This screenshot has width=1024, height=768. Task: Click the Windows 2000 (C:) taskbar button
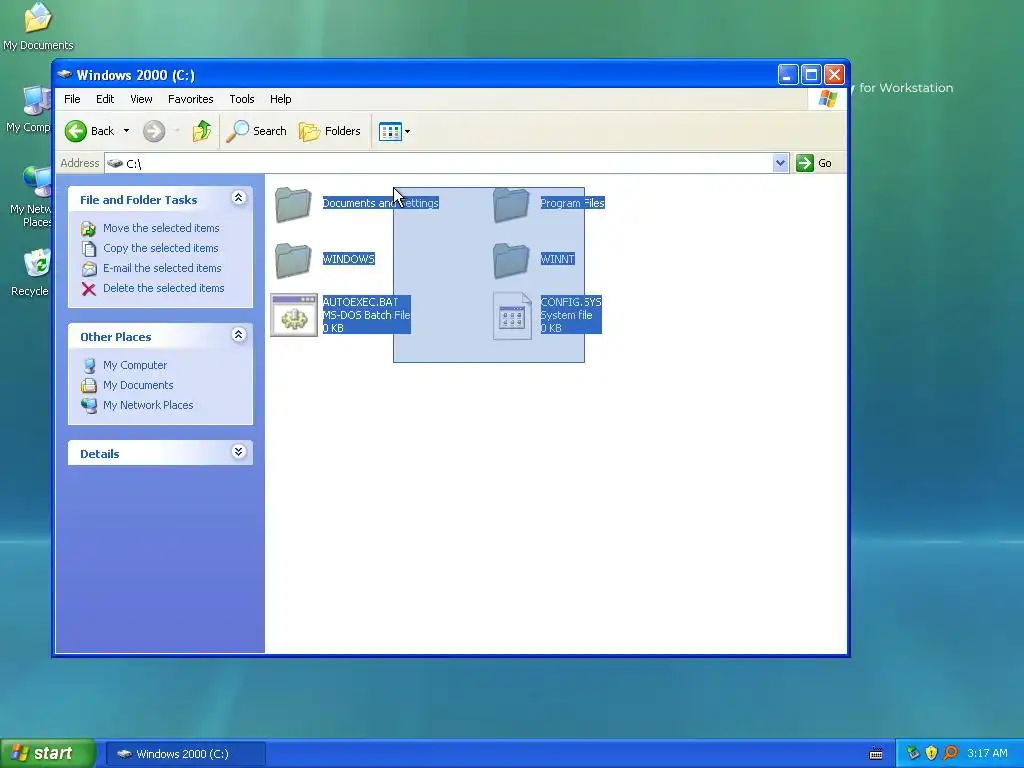[x=186, y=754]
